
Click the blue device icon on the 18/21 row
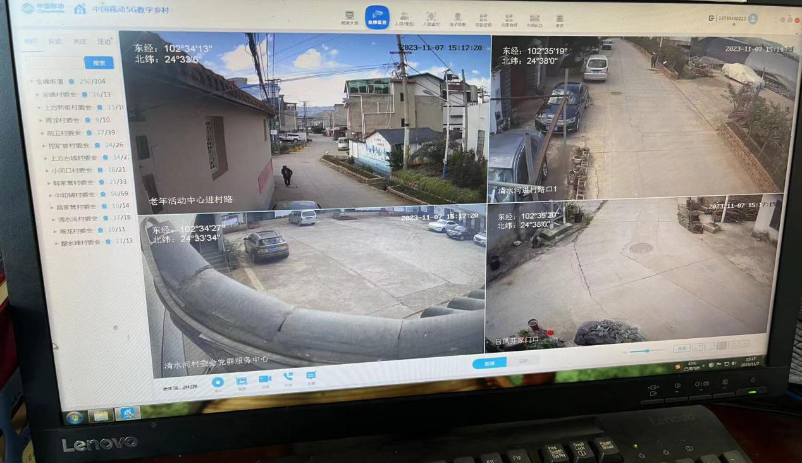[x=100, y=170]
